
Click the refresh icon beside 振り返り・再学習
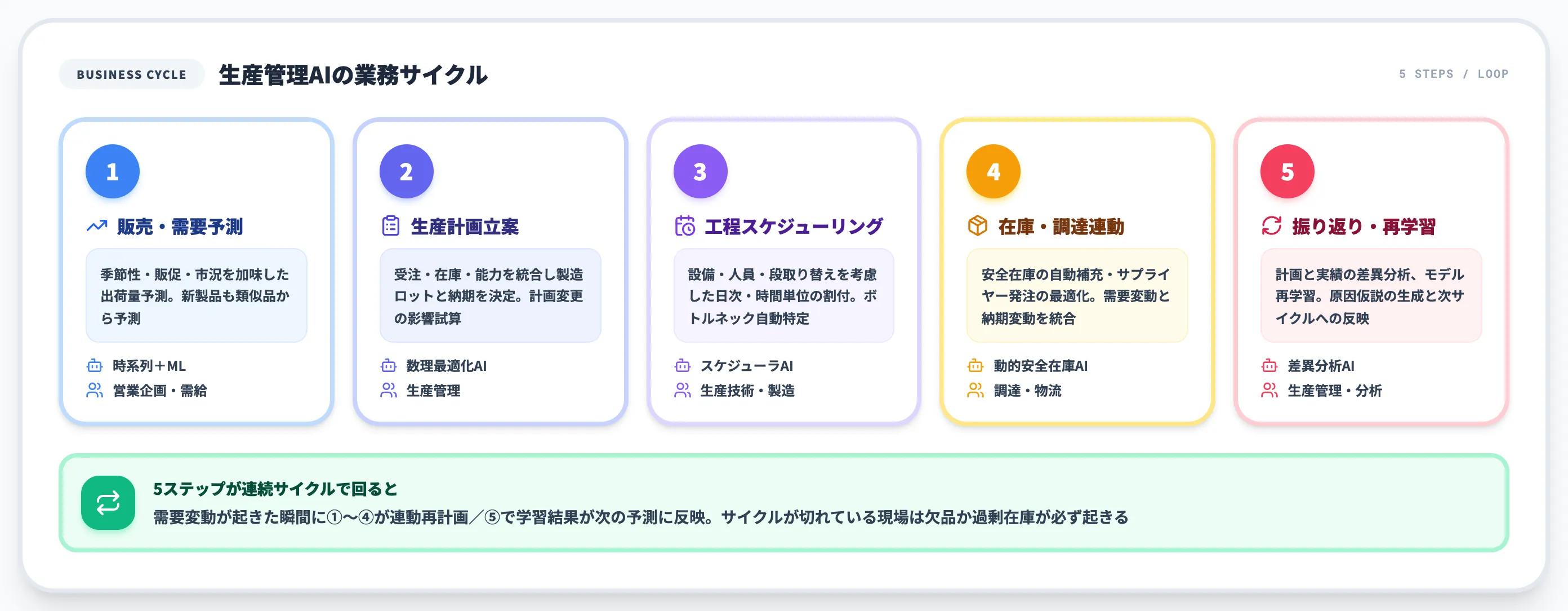click(1272, 226)
